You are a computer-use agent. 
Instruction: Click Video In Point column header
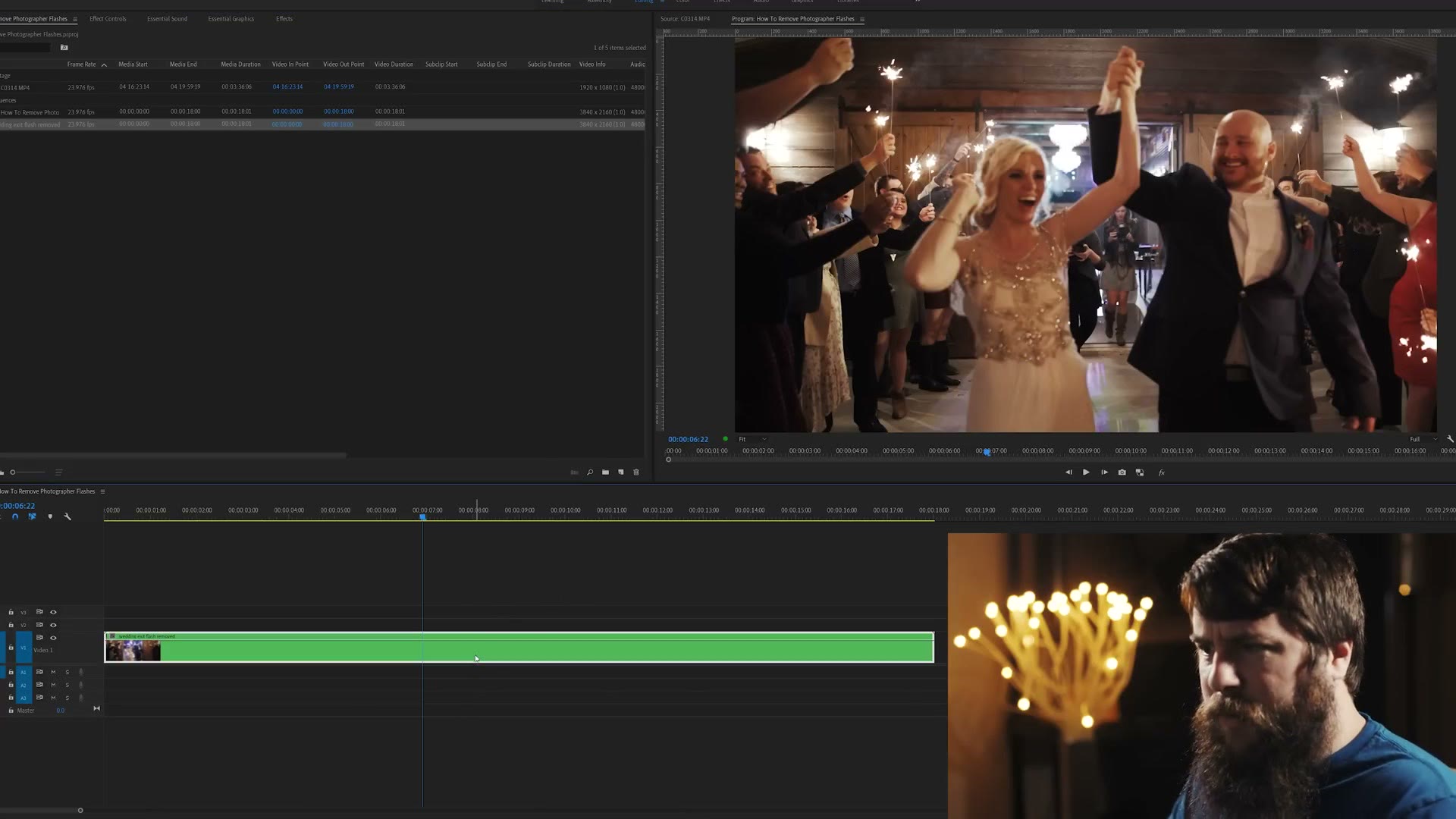[290, 64]
